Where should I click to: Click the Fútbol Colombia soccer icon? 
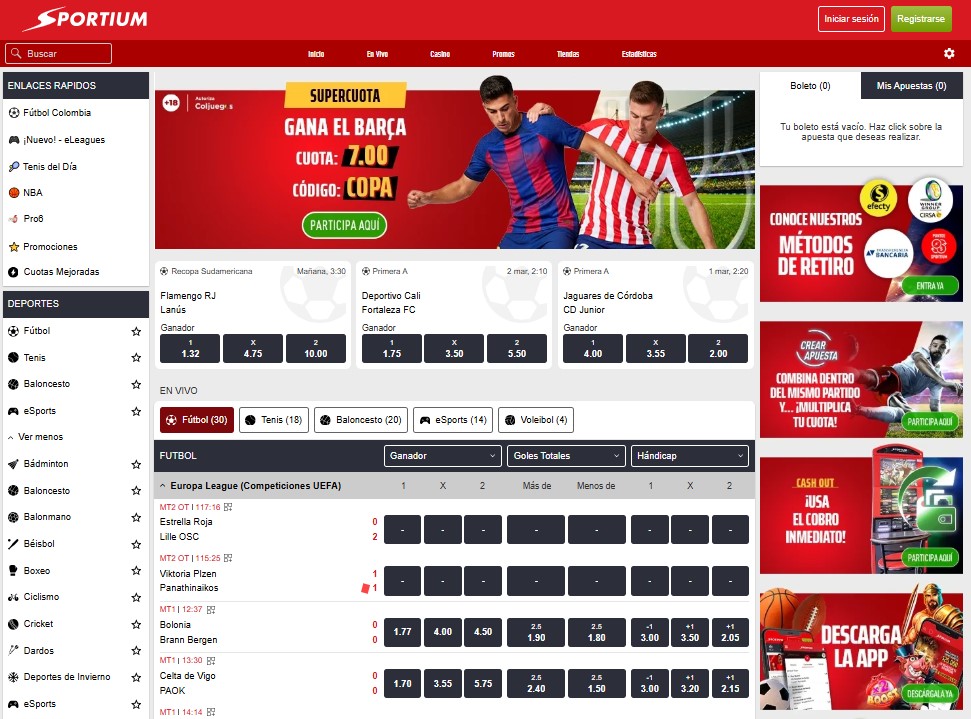tap(14, 113)
